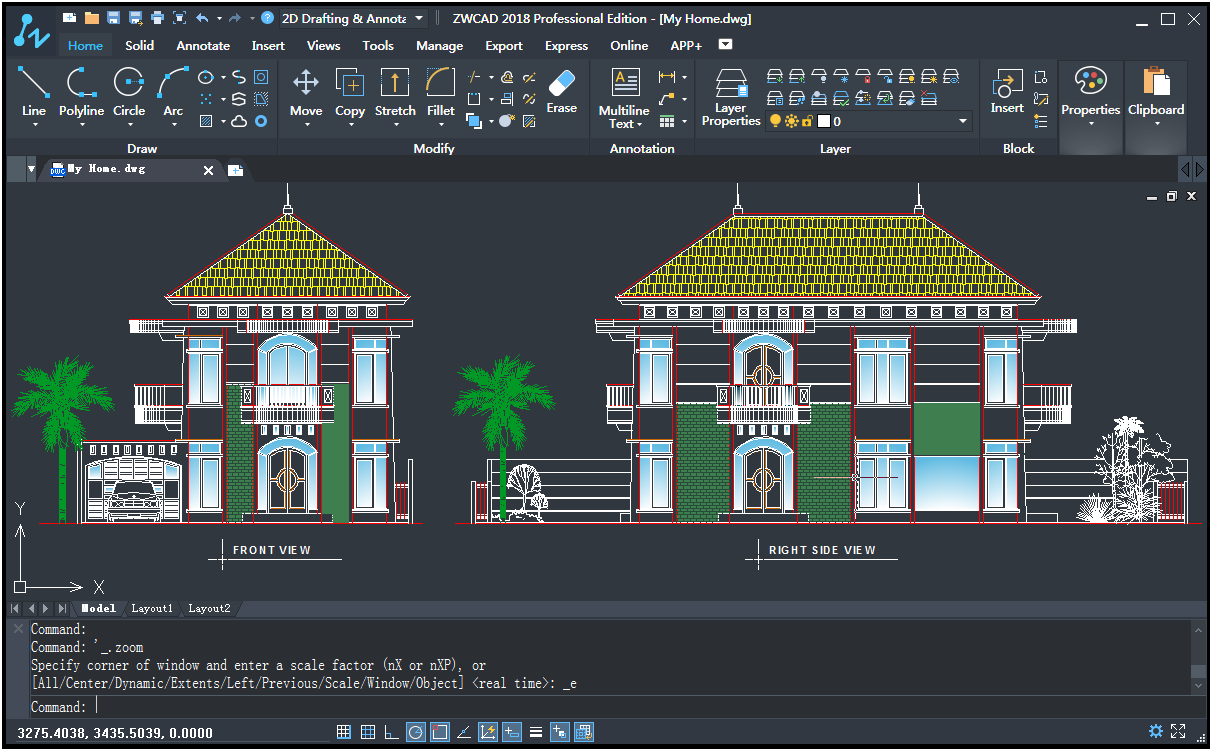Open the Layout1 drawing tab

[x=152, y=608]
